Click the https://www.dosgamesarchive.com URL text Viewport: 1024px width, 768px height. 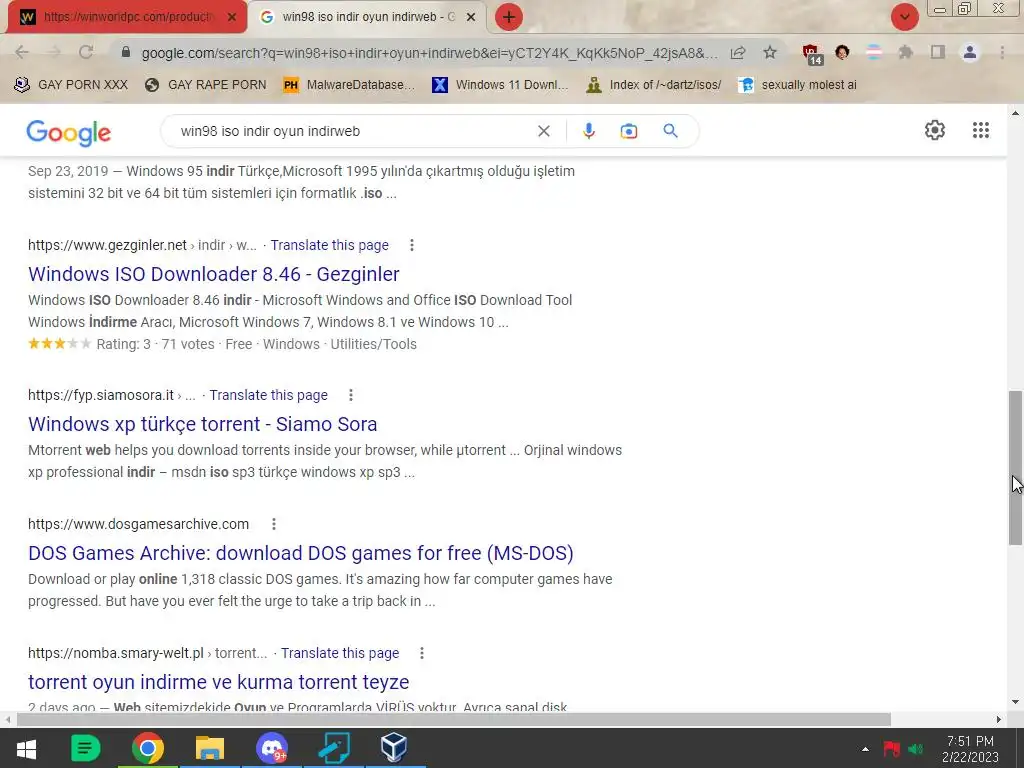coord(138,524)
